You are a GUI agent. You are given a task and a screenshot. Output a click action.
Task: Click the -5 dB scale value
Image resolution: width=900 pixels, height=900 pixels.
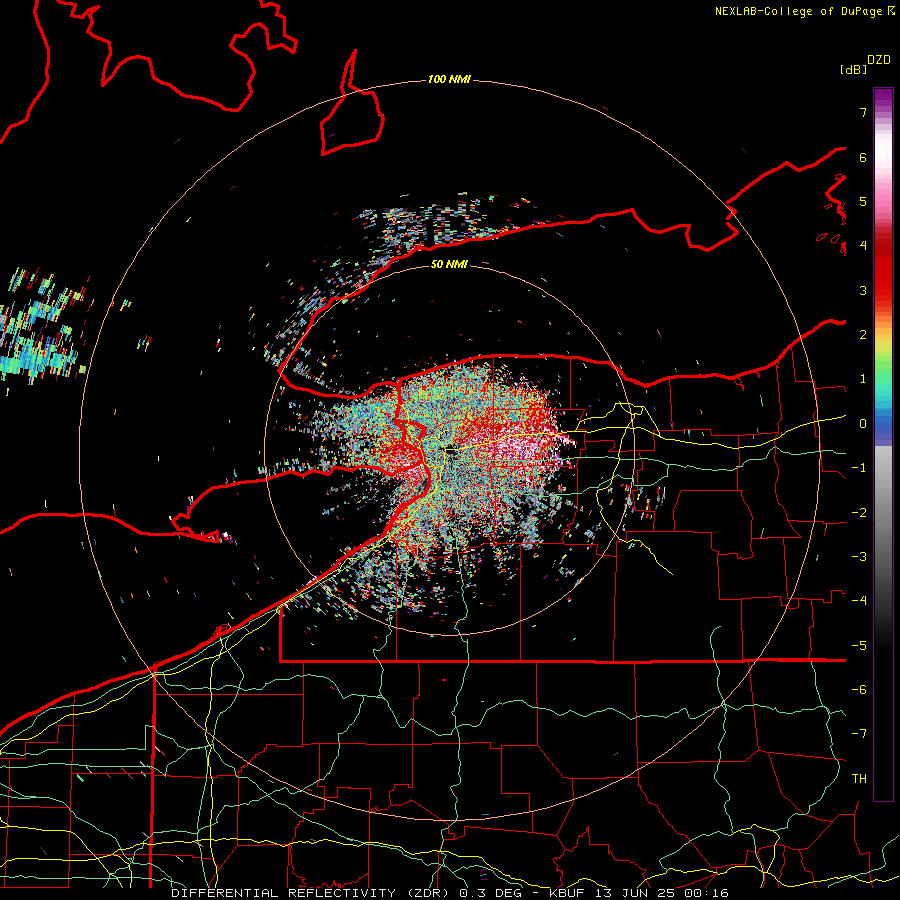(x=859, y=646)
